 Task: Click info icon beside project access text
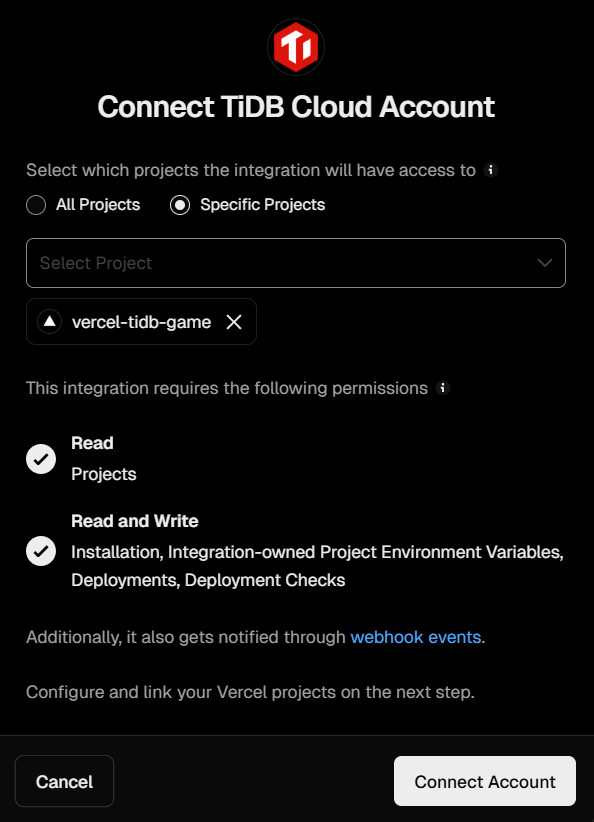(491, 170)
